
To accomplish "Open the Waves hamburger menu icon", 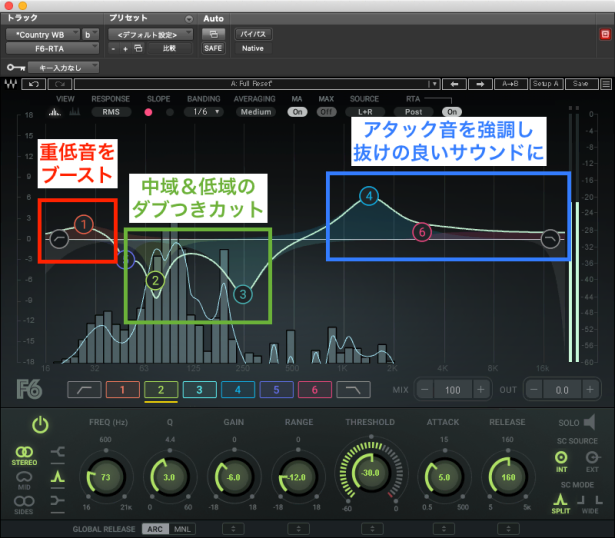I will coord(606,84).
